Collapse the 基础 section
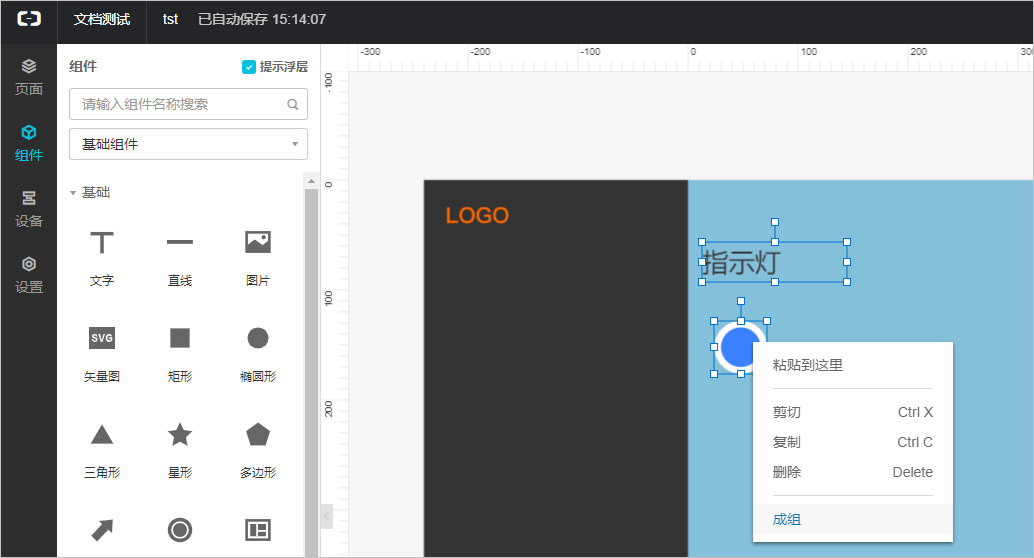The height and width of the screenshot is (558, 1034). (73, 193)
